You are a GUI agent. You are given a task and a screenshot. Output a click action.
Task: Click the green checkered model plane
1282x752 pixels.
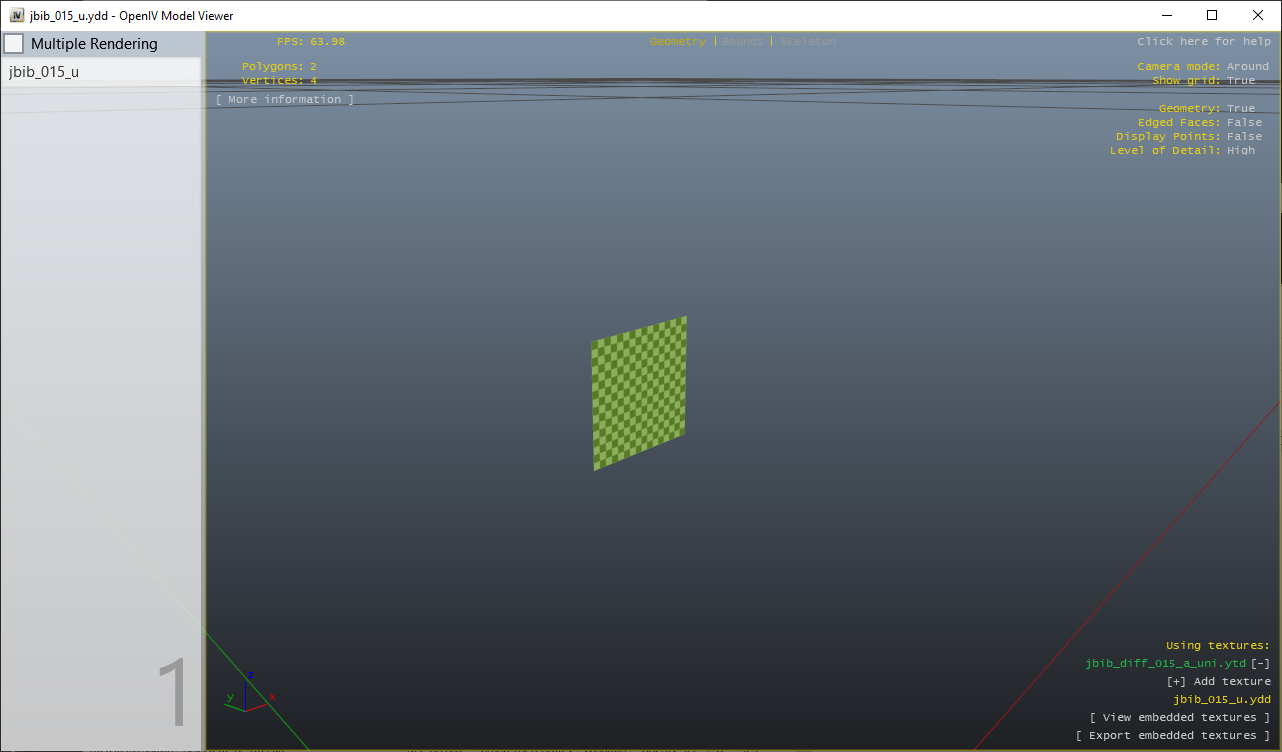[x=639, y=393]
